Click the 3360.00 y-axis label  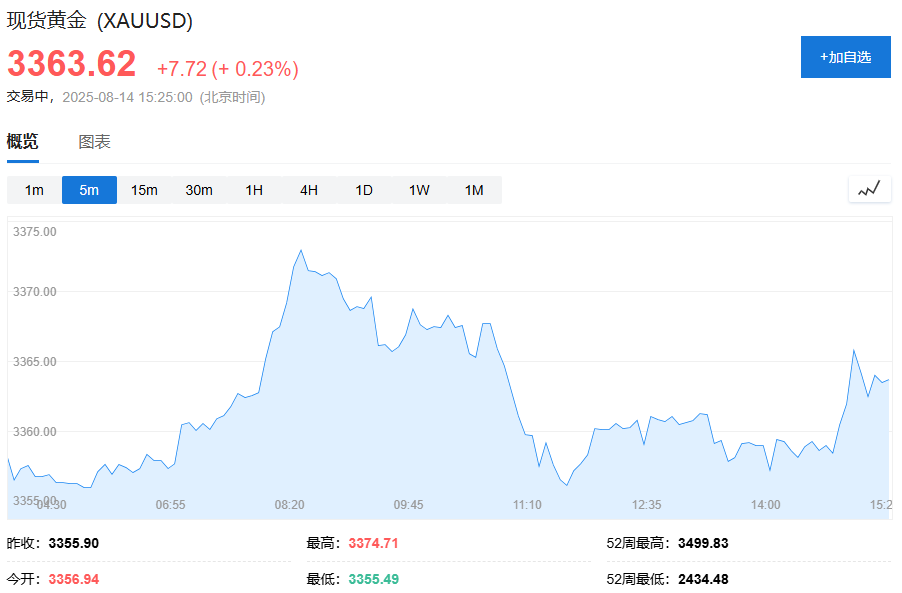(35, 431)
